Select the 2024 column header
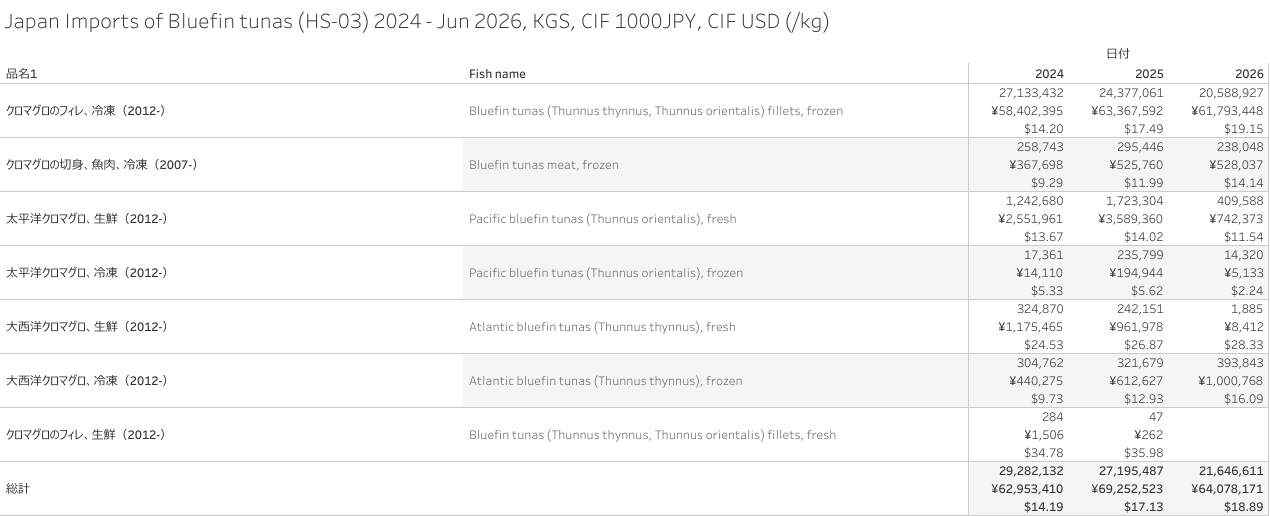This screenshot has width=1270, height=516. pos(1049,73)
